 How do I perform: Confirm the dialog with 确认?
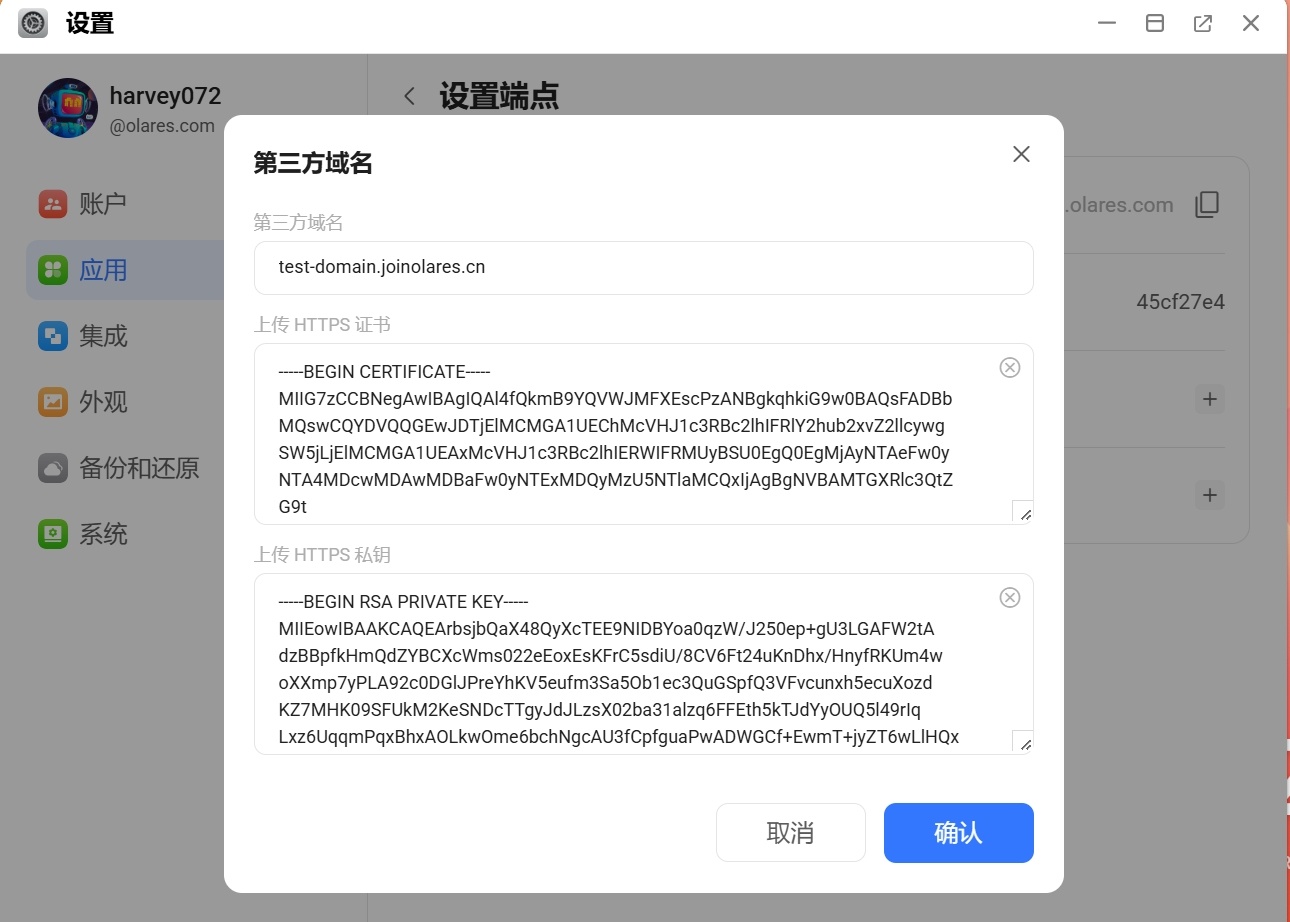[957, 832]
